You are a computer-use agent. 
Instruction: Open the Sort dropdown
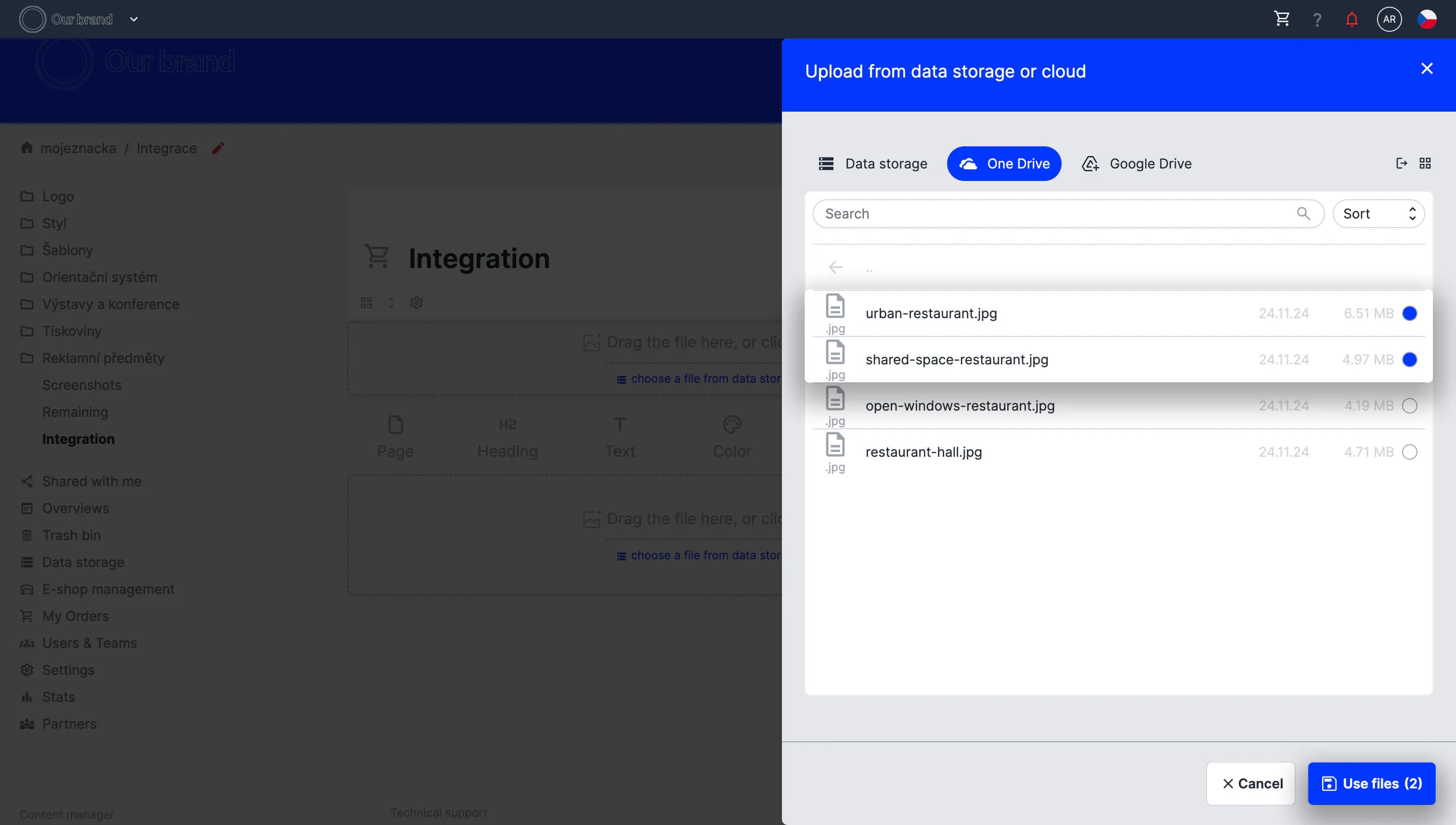tap(1378, 214)
